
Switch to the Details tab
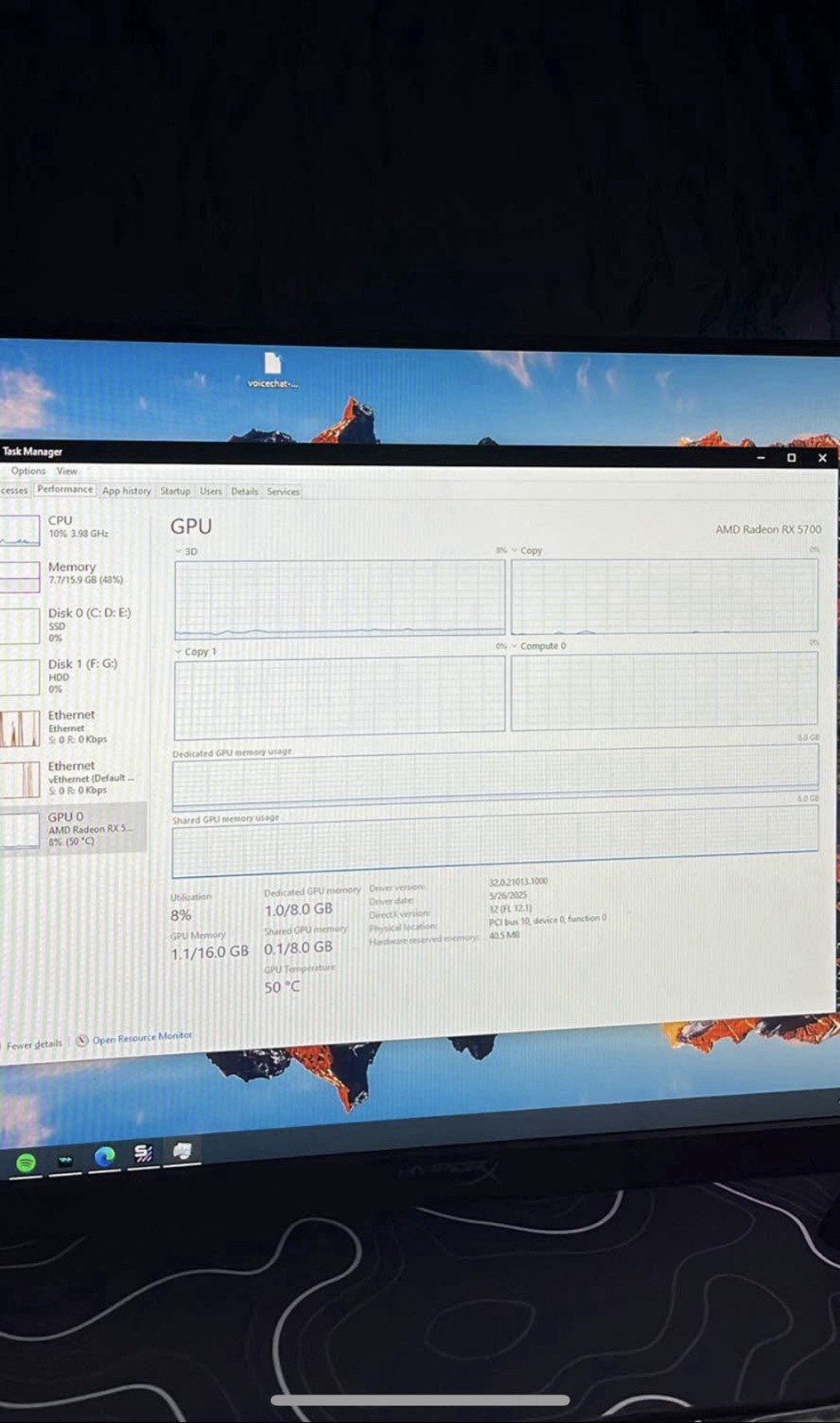tap(244, 491)
